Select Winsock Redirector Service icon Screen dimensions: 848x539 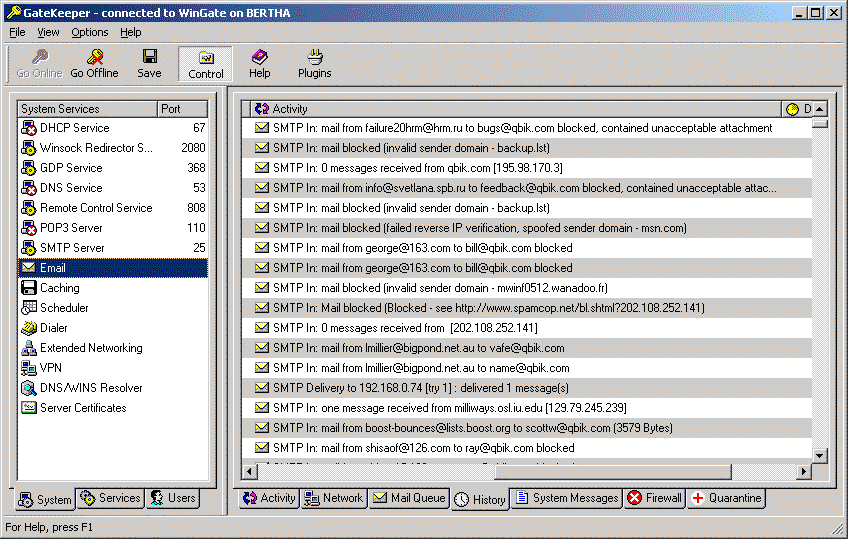(29, 148)
